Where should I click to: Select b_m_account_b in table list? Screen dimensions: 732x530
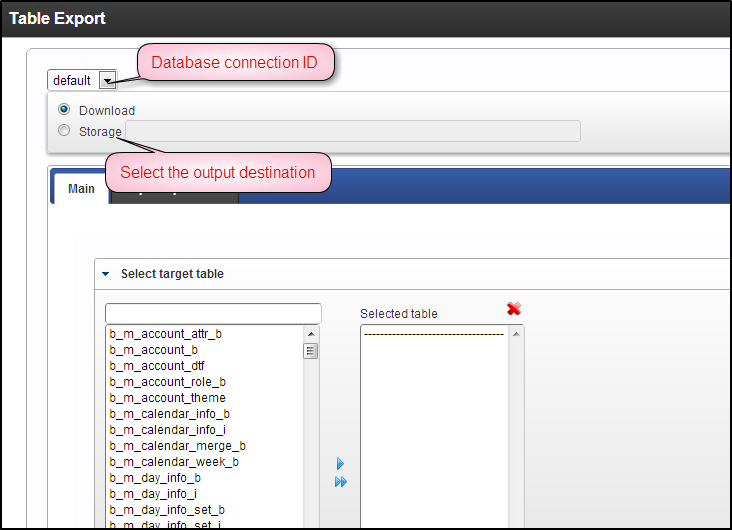[154, 350]
